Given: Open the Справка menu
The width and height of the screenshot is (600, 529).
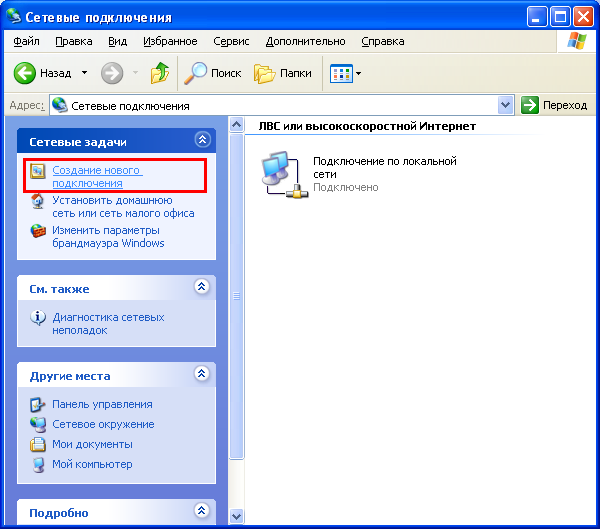Looking at the screenshot, I should (x=383, y=41).
